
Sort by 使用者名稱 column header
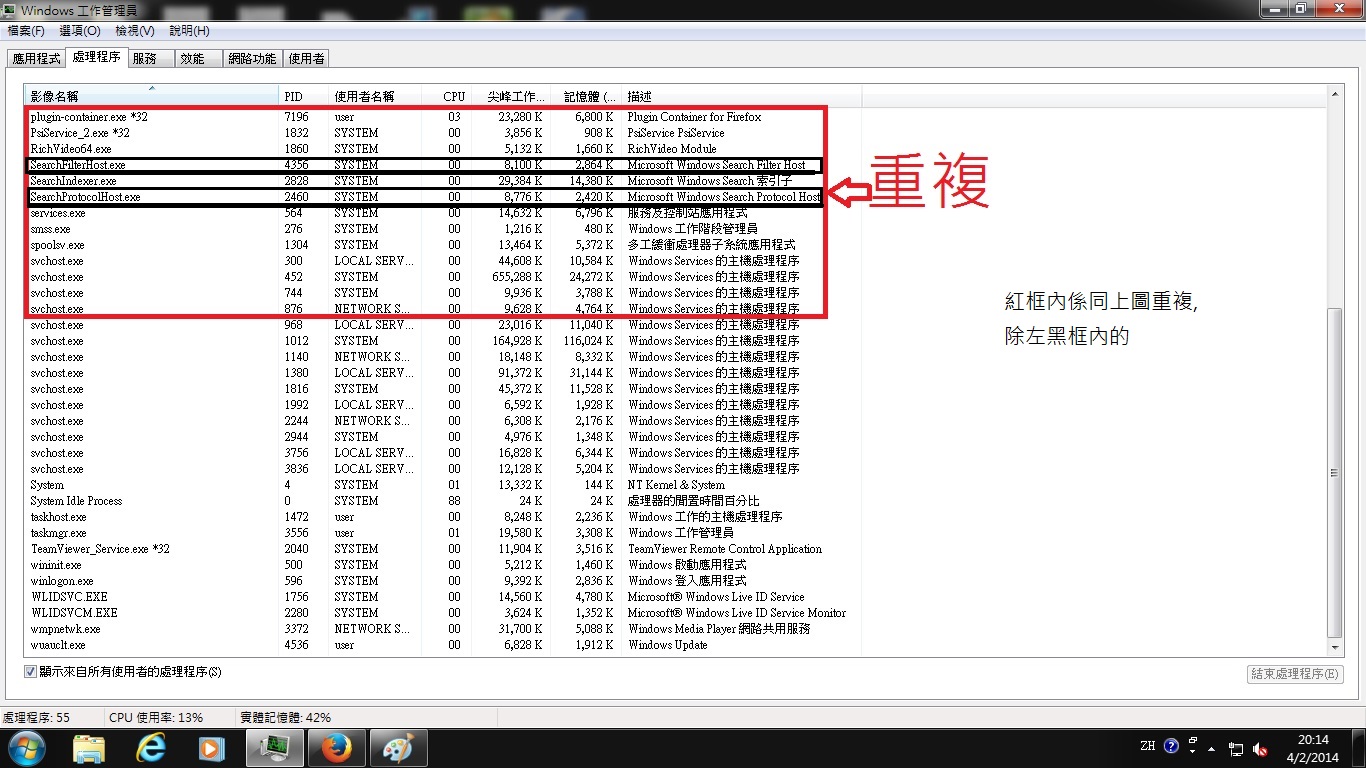click(374, 97)
